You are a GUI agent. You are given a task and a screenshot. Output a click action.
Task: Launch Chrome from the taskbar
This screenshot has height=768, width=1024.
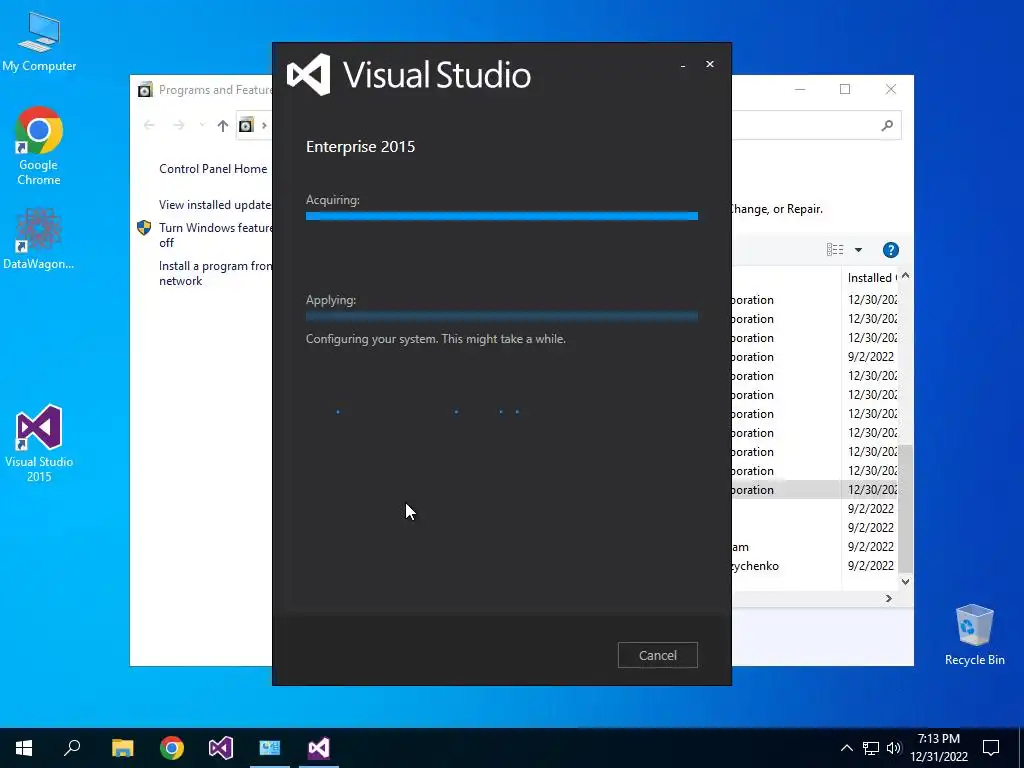point(172,748)
